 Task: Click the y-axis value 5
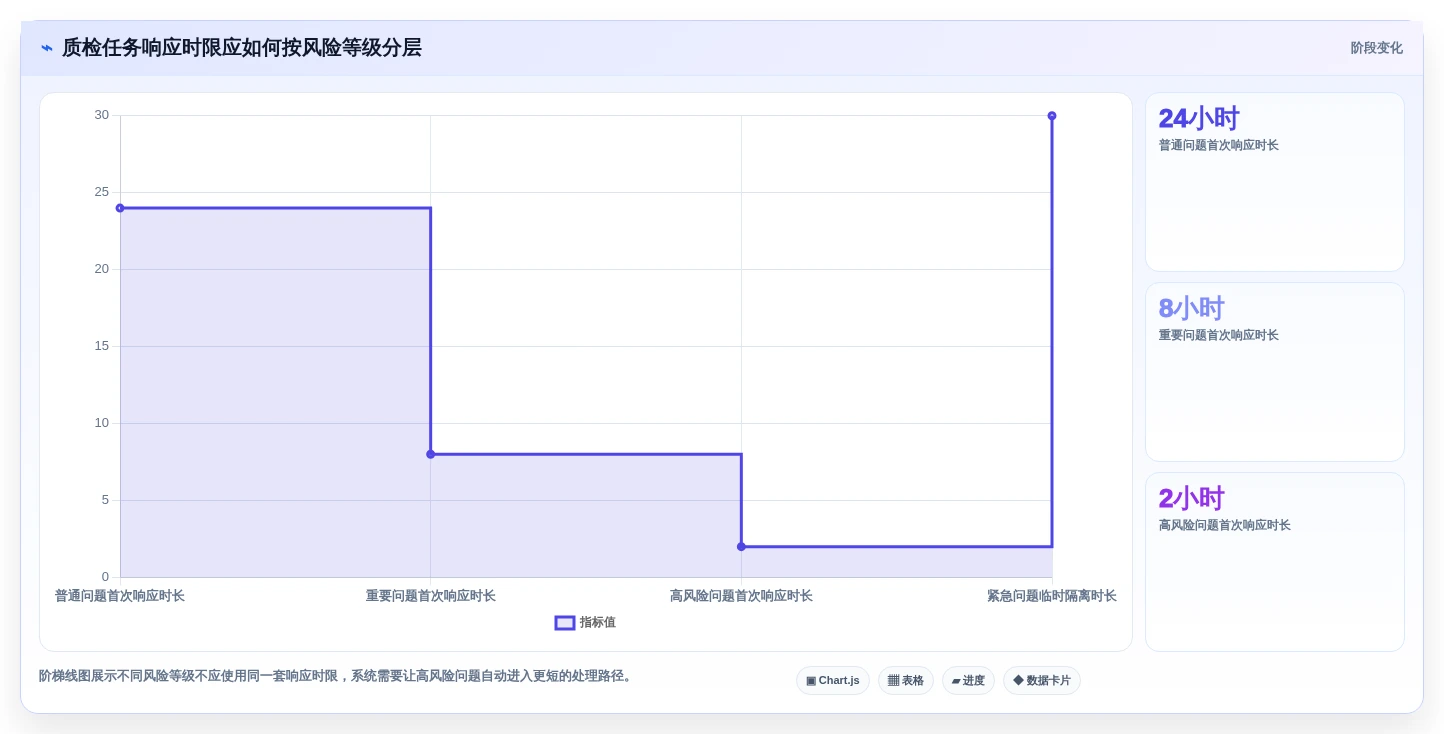105,500
